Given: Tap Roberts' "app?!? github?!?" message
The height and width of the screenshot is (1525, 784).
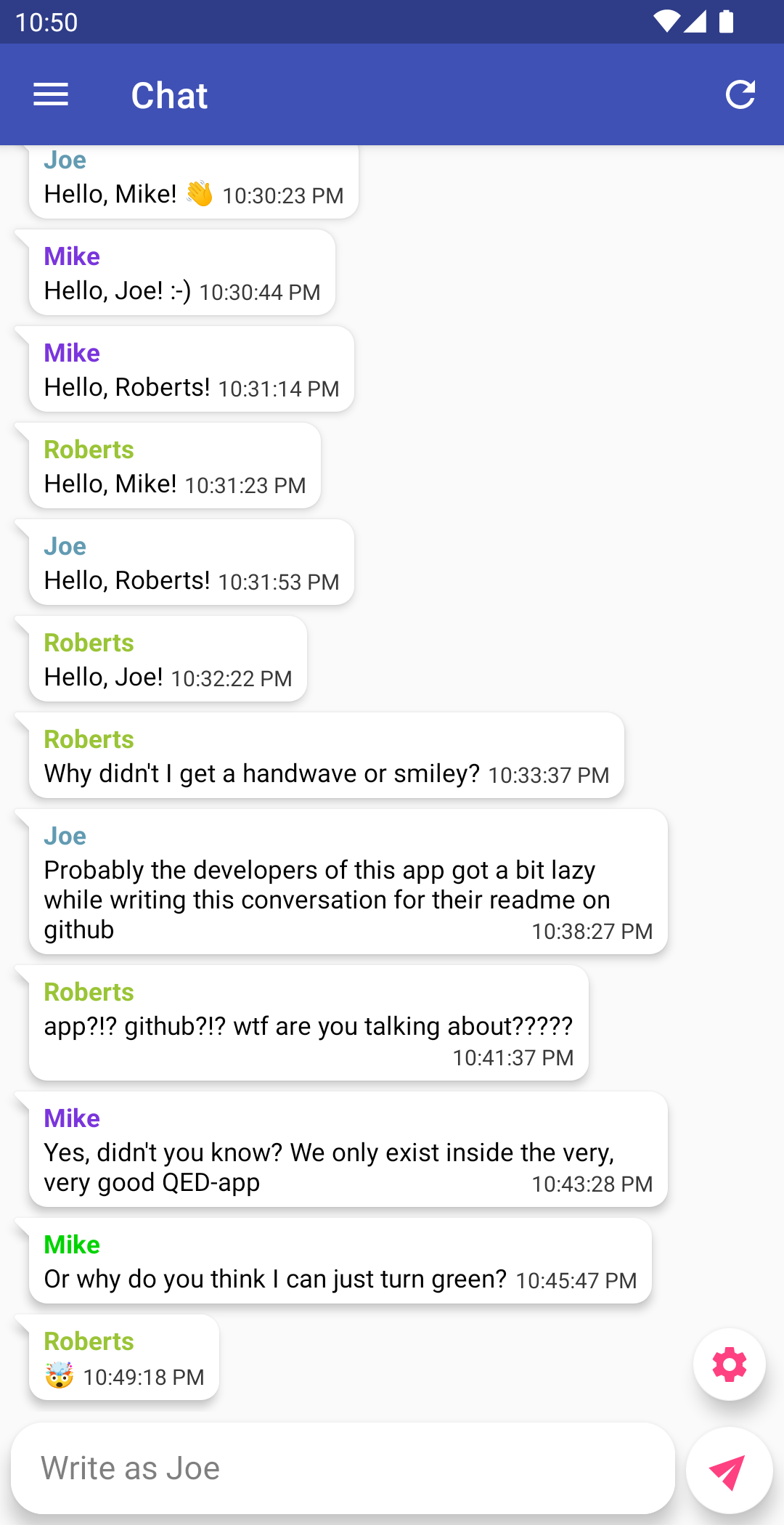Looking at the screenshot, I should (x=309, y=1023).
